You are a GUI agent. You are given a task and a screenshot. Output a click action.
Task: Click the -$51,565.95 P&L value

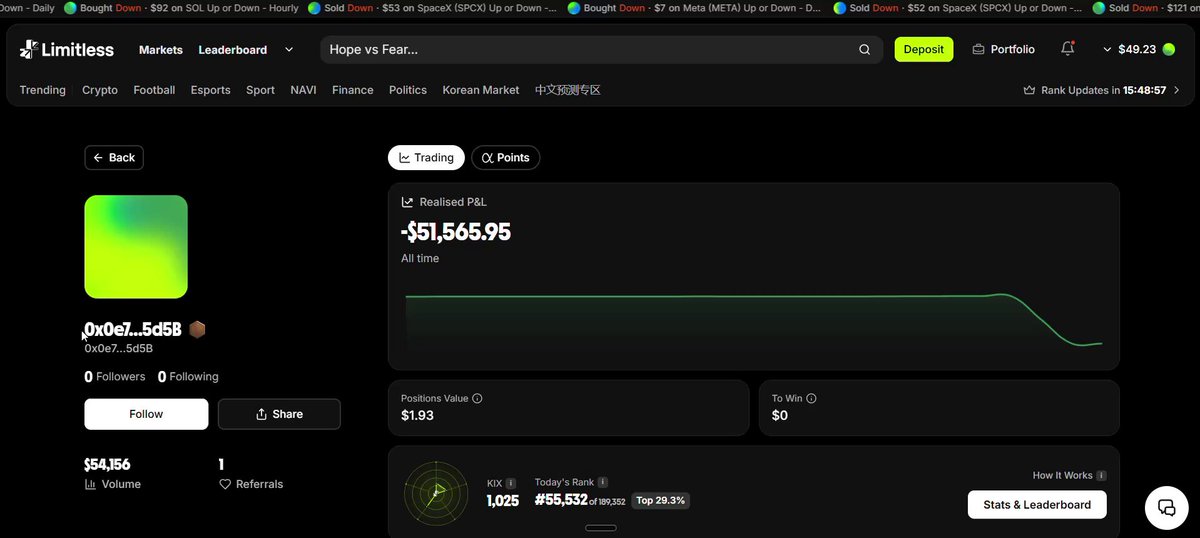pyautogui.click(x=456, y=232)
